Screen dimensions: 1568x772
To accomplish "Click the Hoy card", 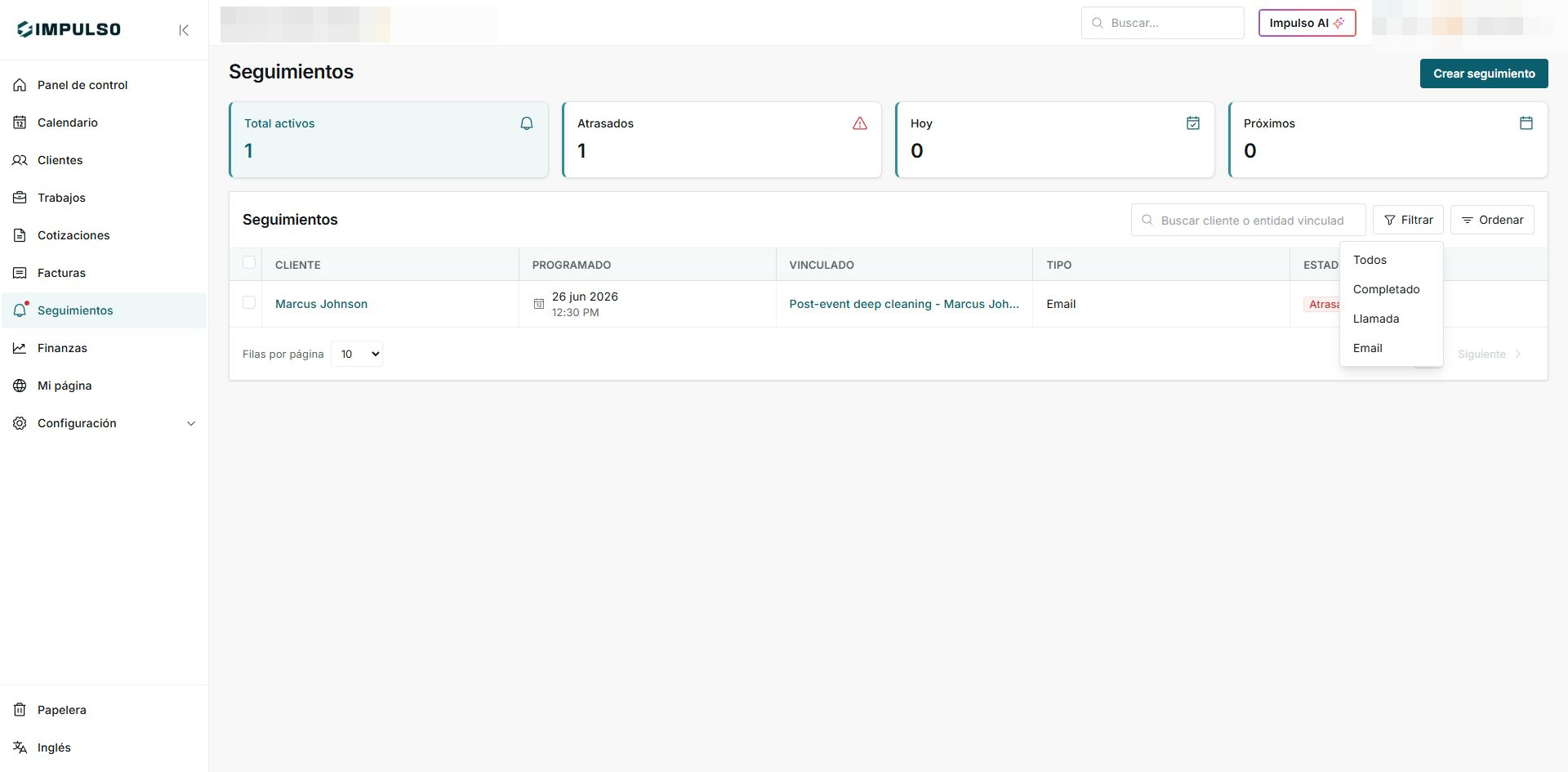I will coord(1055,140).
